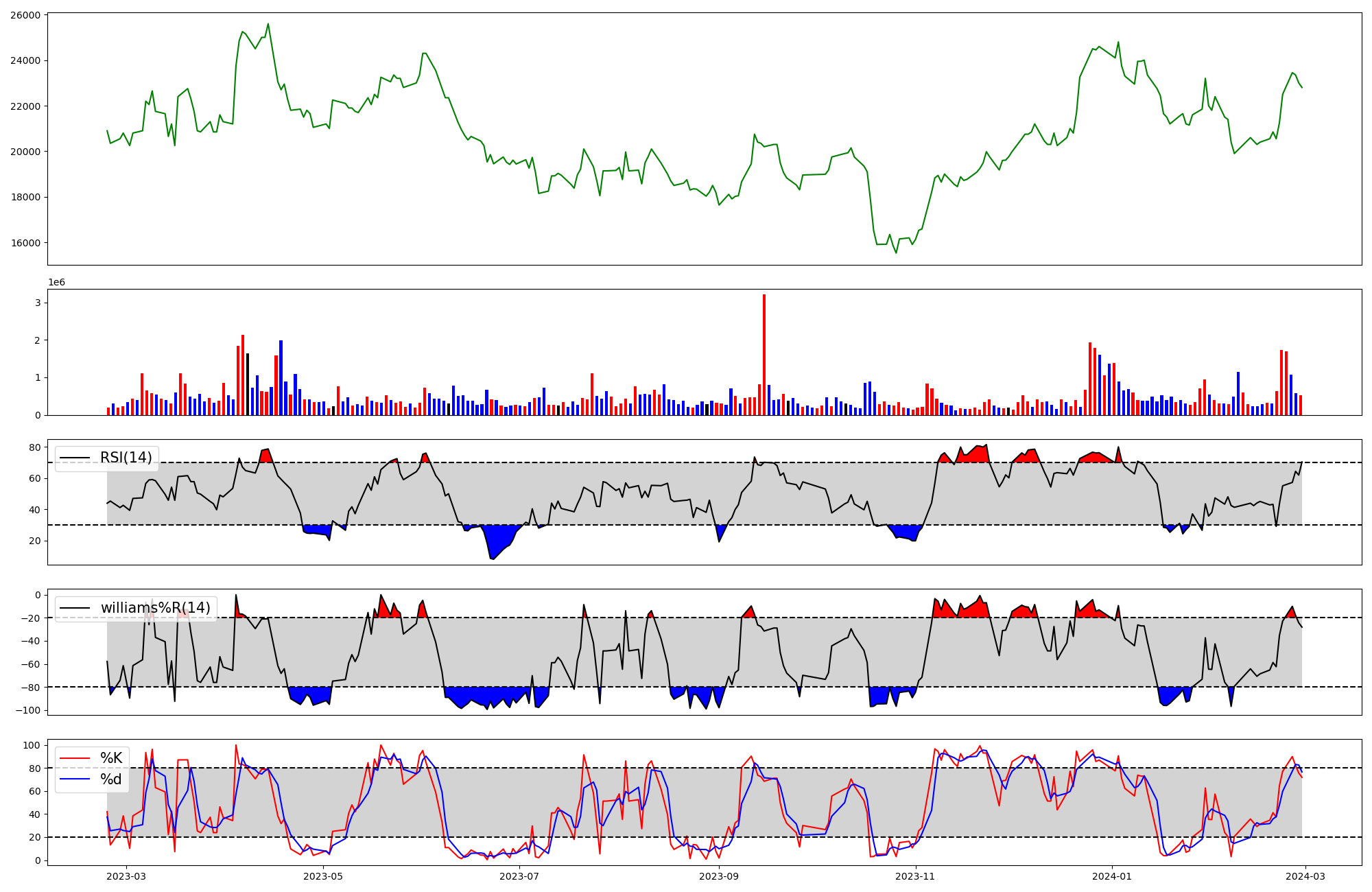Click the lowest point of the green price line
This screenshot has width=1372, height=892.
(896, 253)
